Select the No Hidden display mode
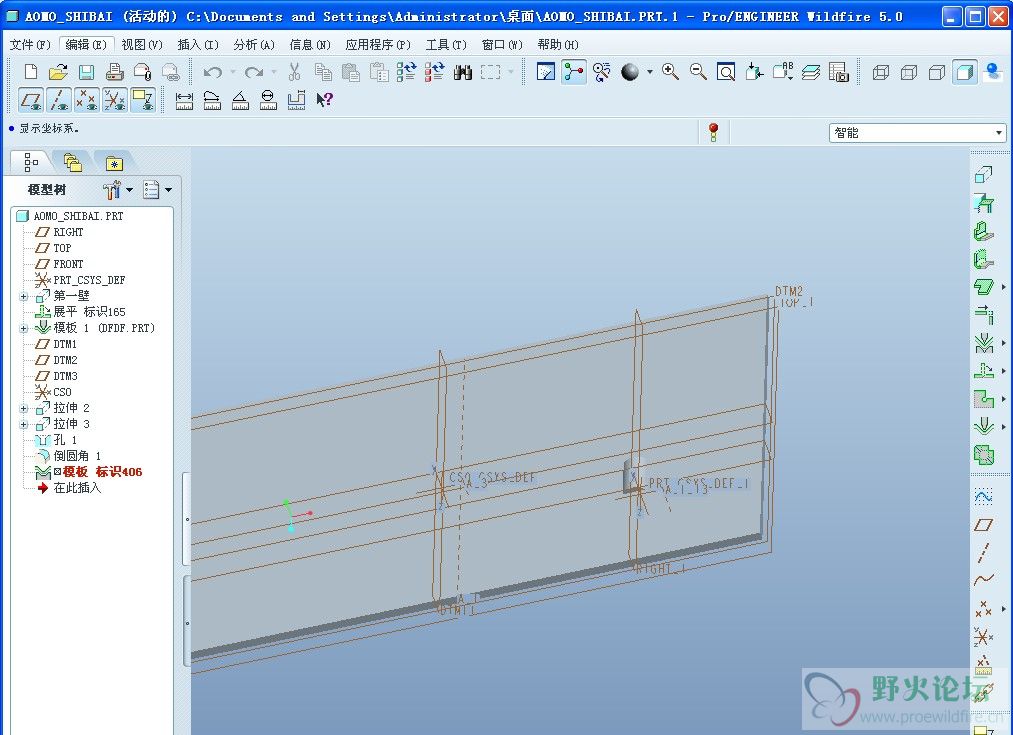This screenshot has width=1013, height=735. [937, 72]
